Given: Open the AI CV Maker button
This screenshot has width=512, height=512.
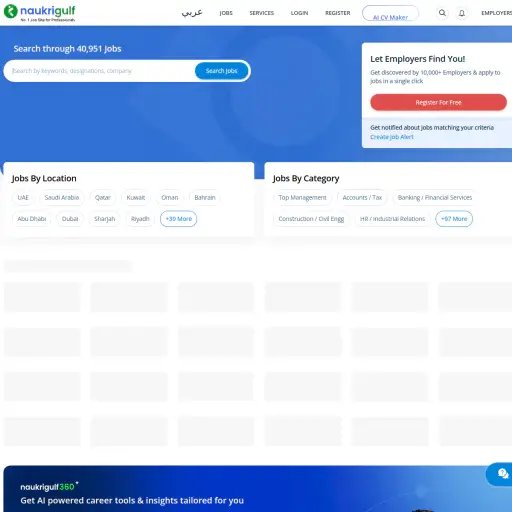Looking at the screenshot, I should click(x=390, y=13).
